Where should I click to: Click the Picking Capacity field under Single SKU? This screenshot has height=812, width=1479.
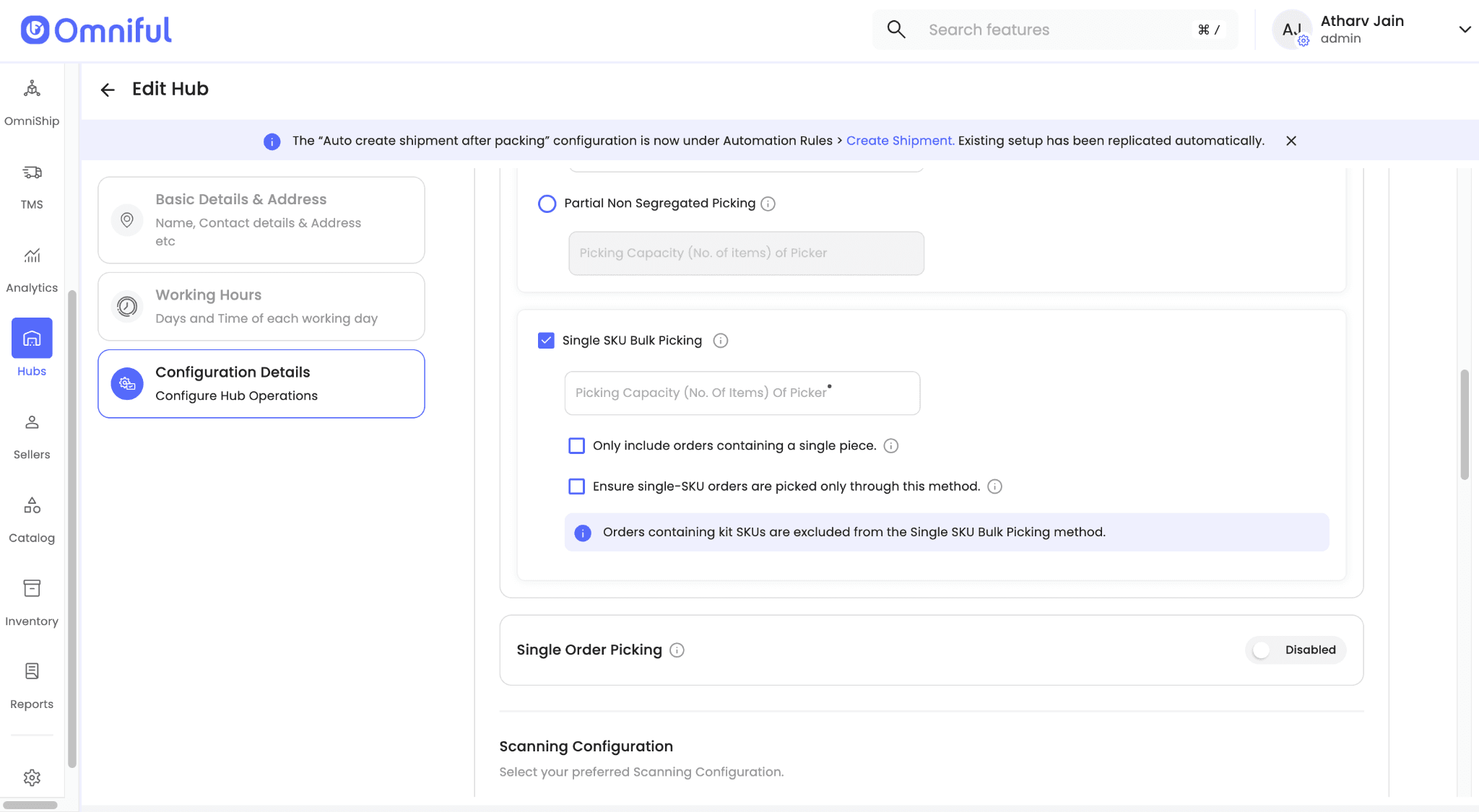742,393
